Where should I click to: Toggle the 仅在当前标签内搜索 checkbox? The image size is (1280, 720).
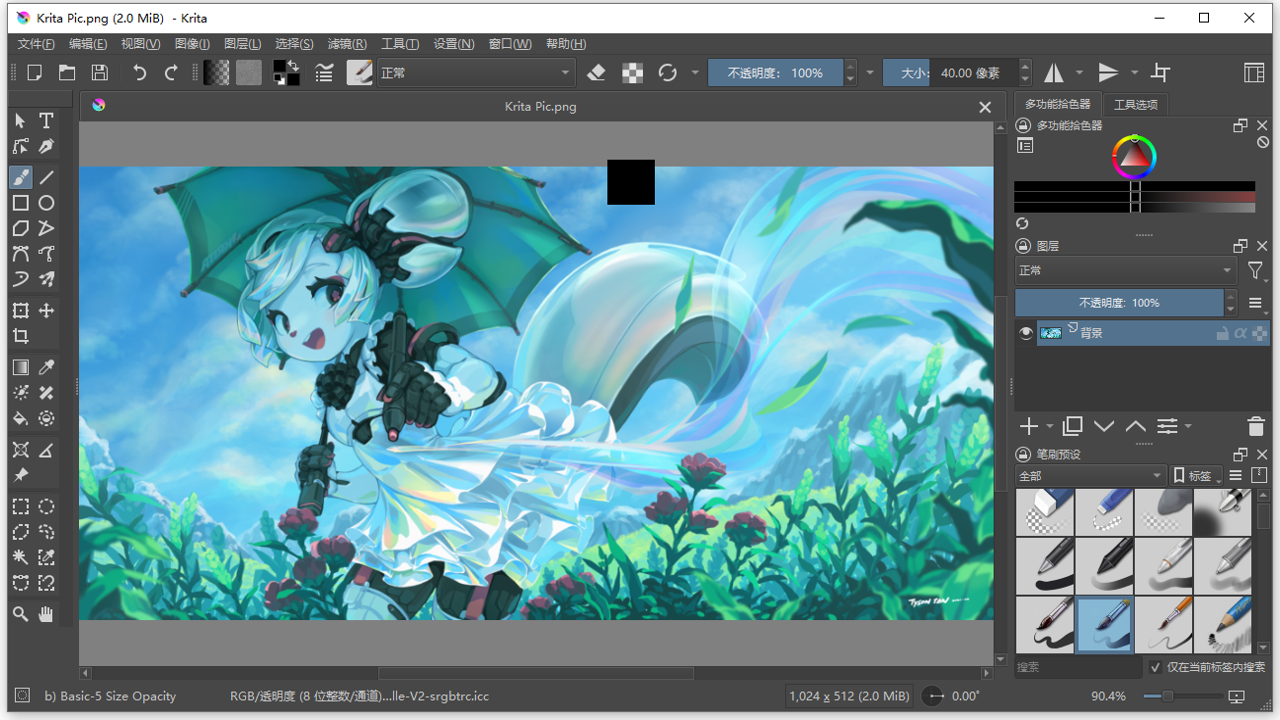tap(1156, 667)
